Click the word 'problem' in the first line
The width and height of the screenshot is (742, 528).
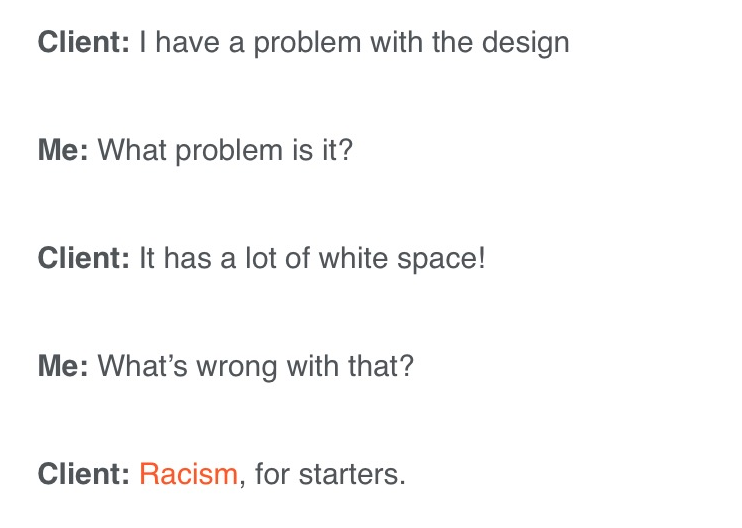pos(308,44)
